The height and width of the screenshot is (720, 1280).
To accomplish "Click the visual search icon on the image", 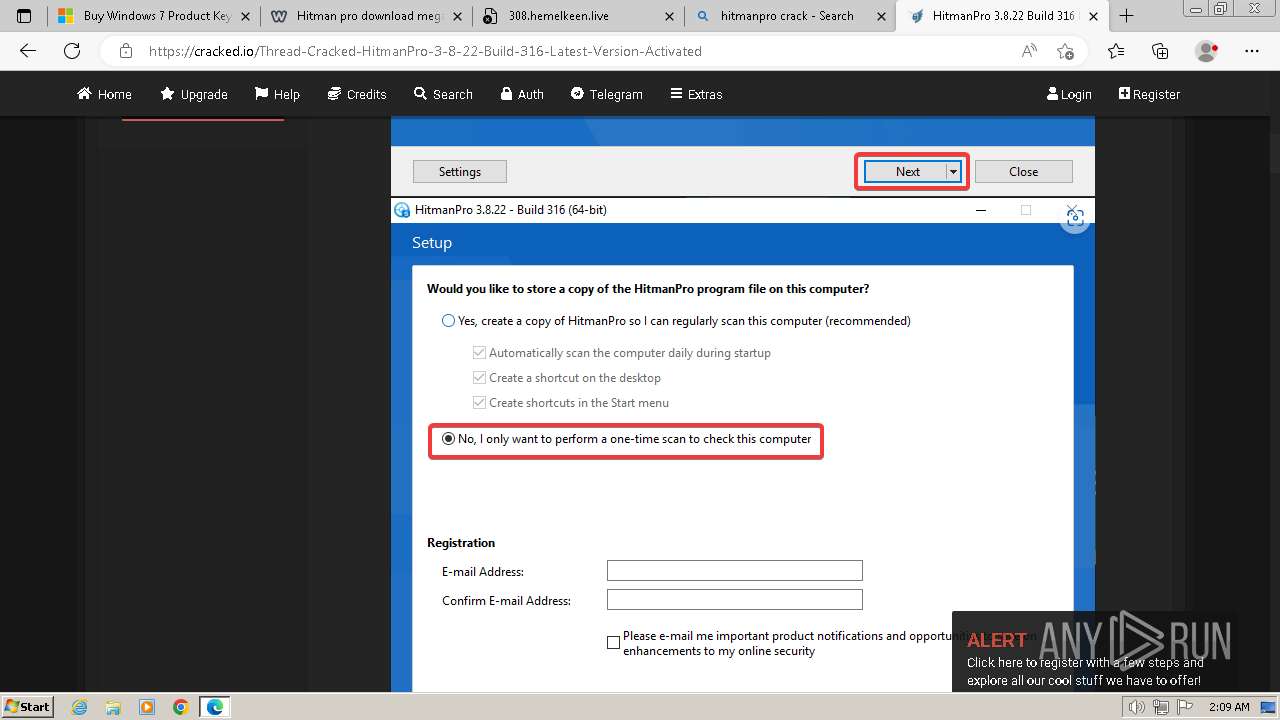I will pos(1075,220).
